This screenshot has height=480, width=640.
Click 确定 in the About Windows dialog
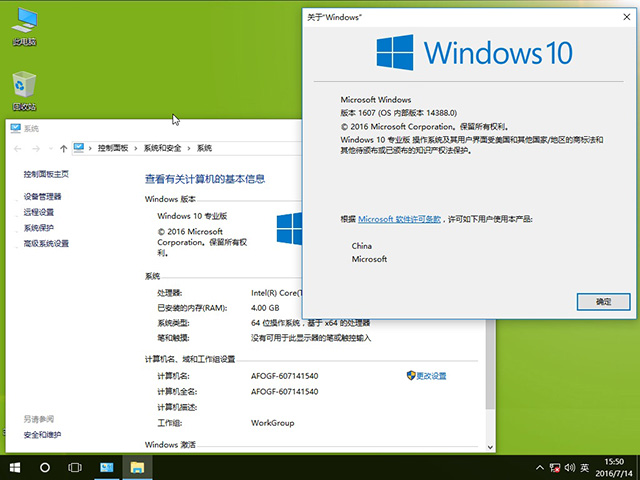pyautogui.click(x=603, y=301)
